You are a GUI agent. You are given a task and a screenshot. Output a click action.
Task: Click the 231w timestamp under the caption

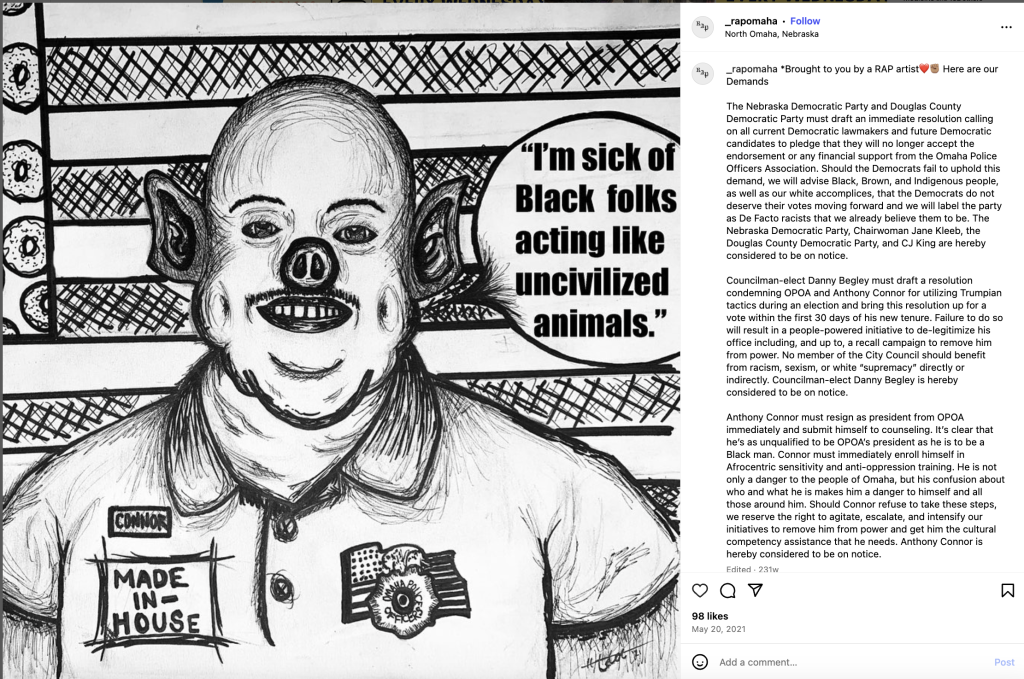coord(768,569)
